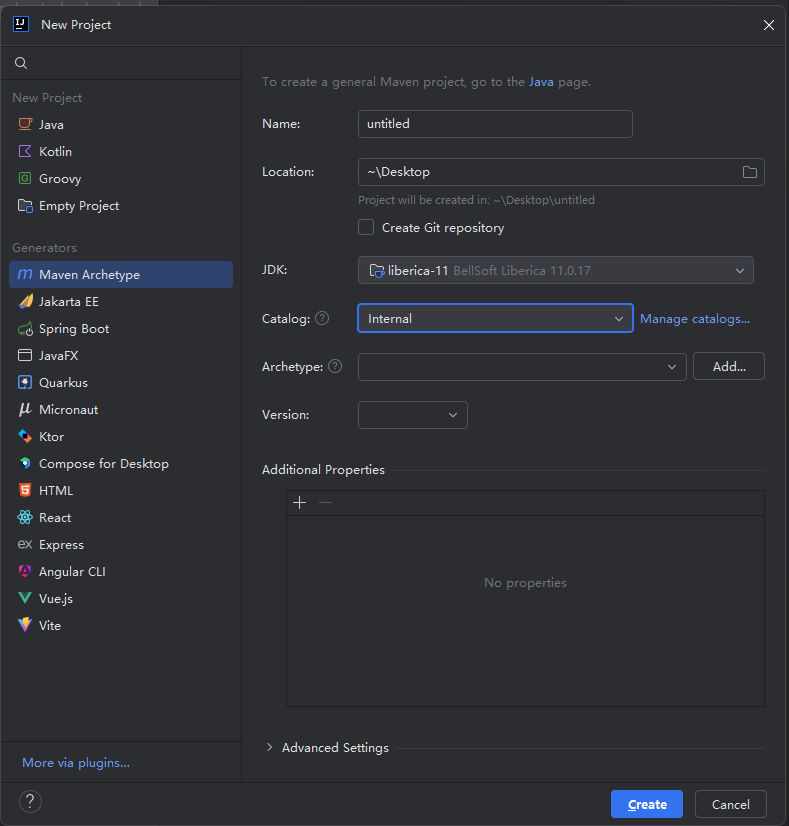The height and width of the screenshot is (826, 789).
Task: Open More via plugins... link
Action: (76, 763)
